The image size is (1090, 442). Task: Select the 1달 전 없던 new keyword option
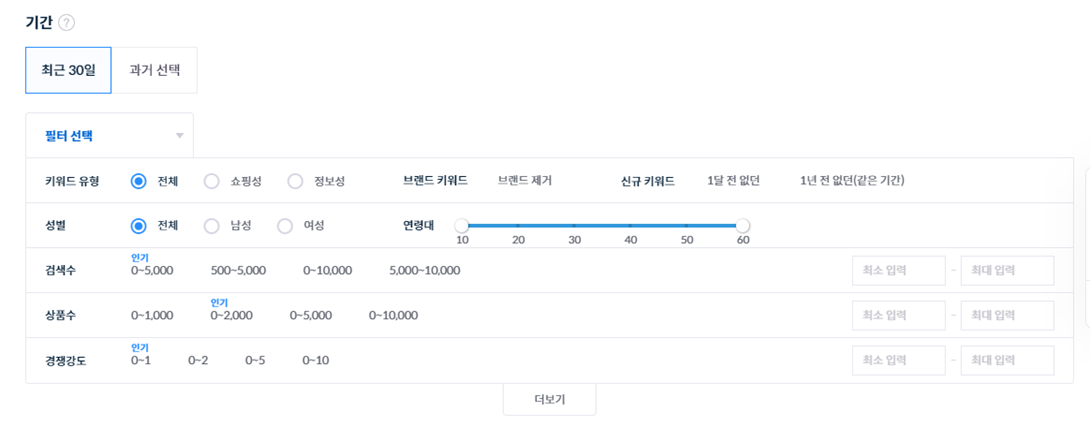[x=733, y=181]
